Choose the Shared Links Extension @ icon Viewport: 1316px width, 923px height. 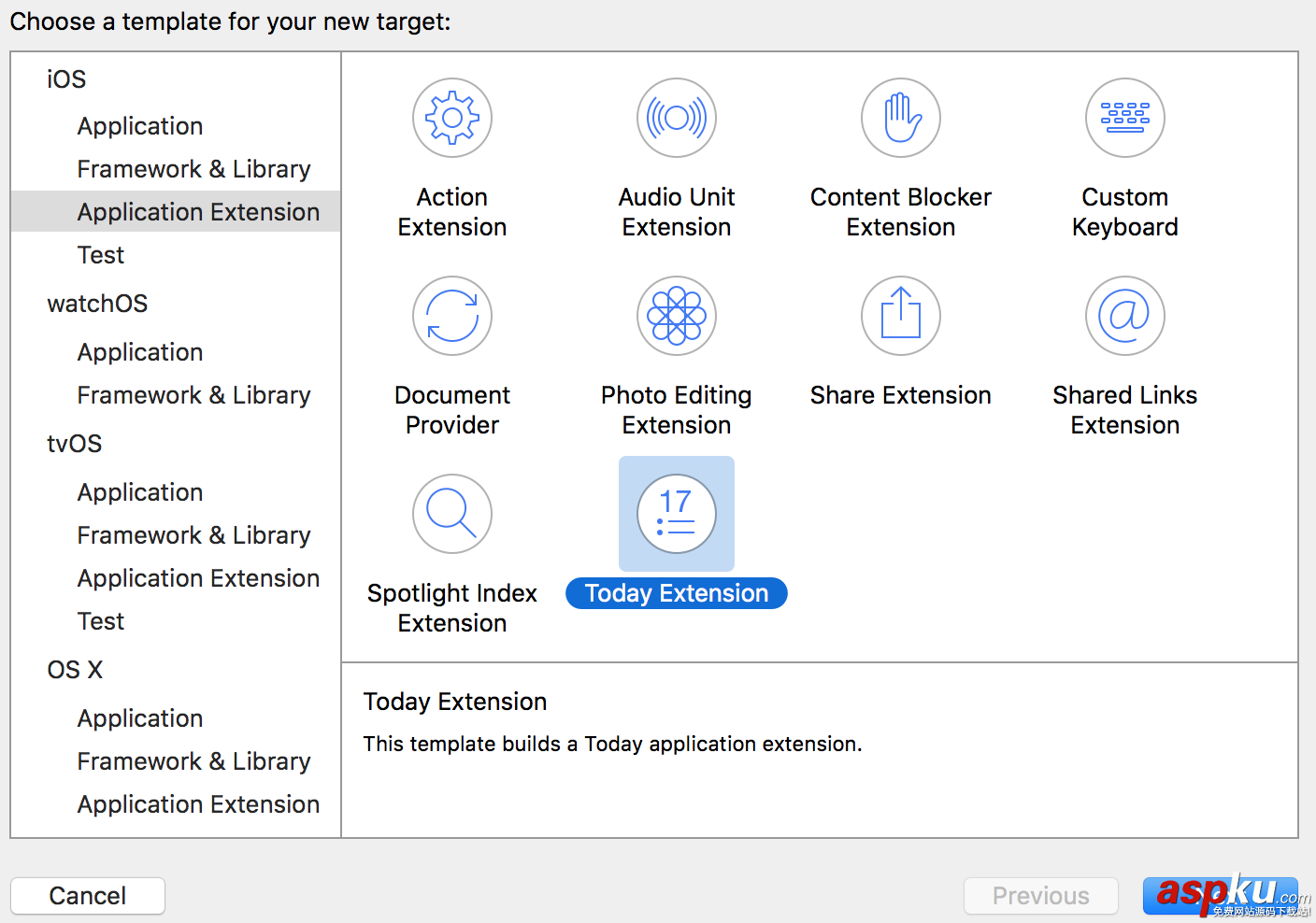coord(1125,316)
